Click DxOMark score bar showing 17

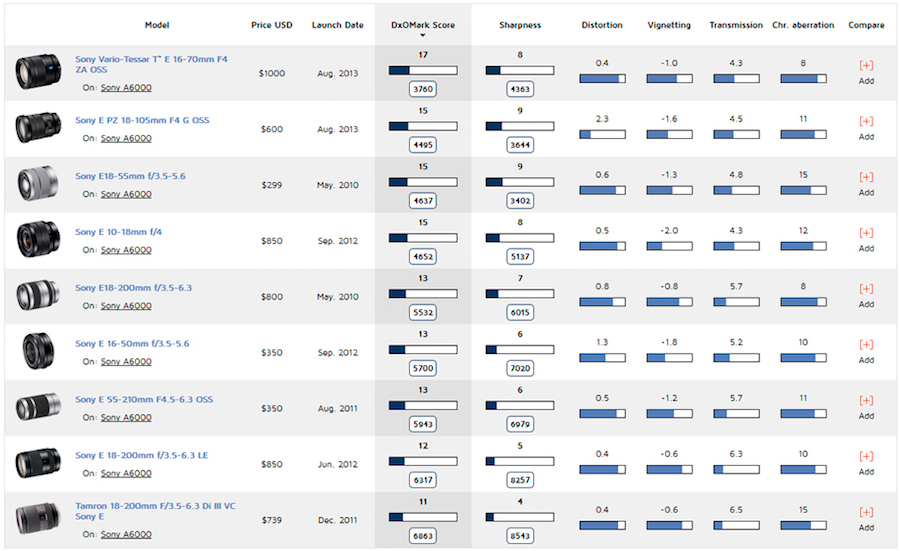click(x=423, y=71)
